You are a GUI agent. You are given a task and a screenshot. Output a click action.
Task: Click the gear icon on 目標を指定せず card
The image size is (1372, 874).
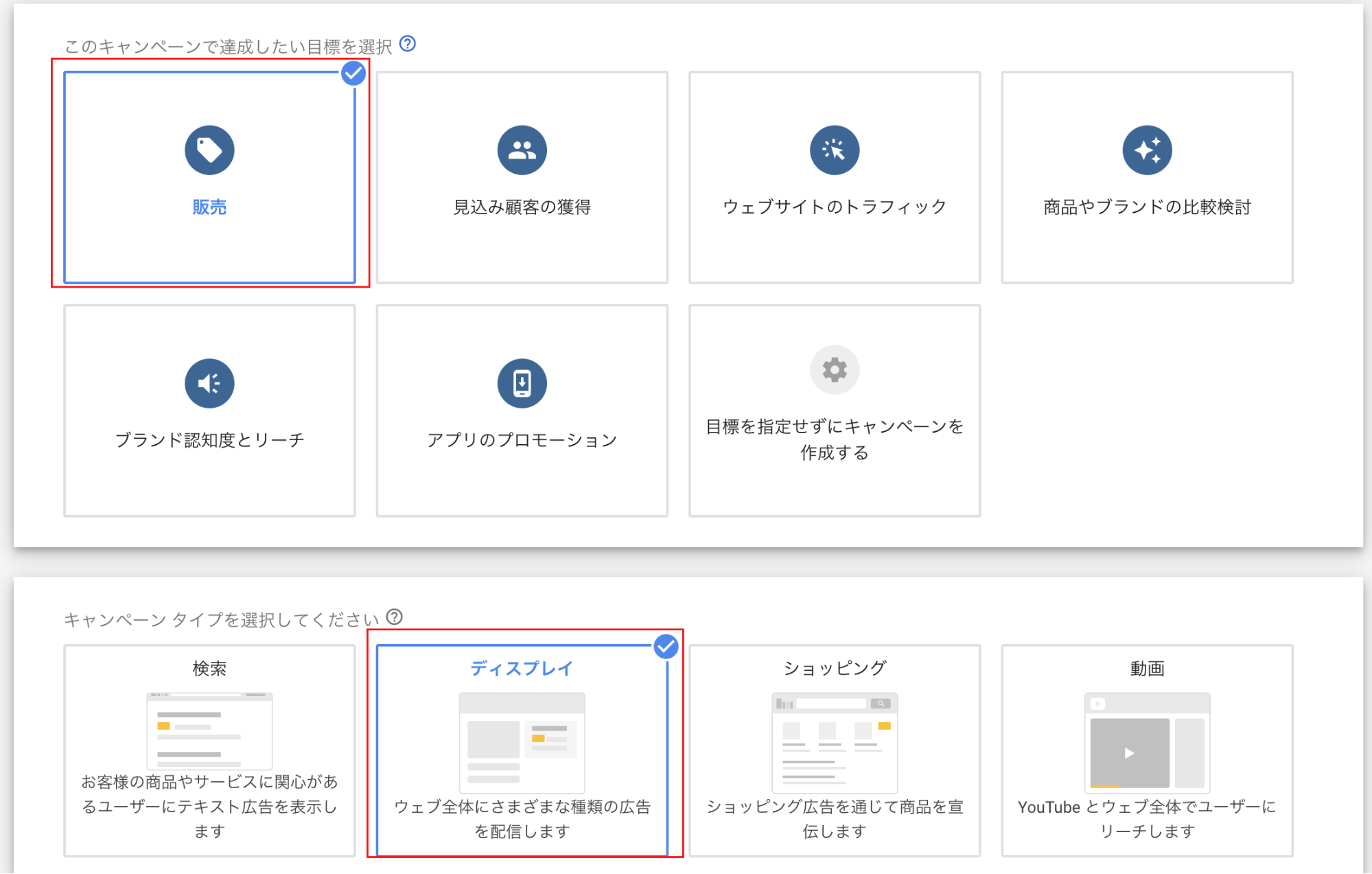tap(834, 369)
